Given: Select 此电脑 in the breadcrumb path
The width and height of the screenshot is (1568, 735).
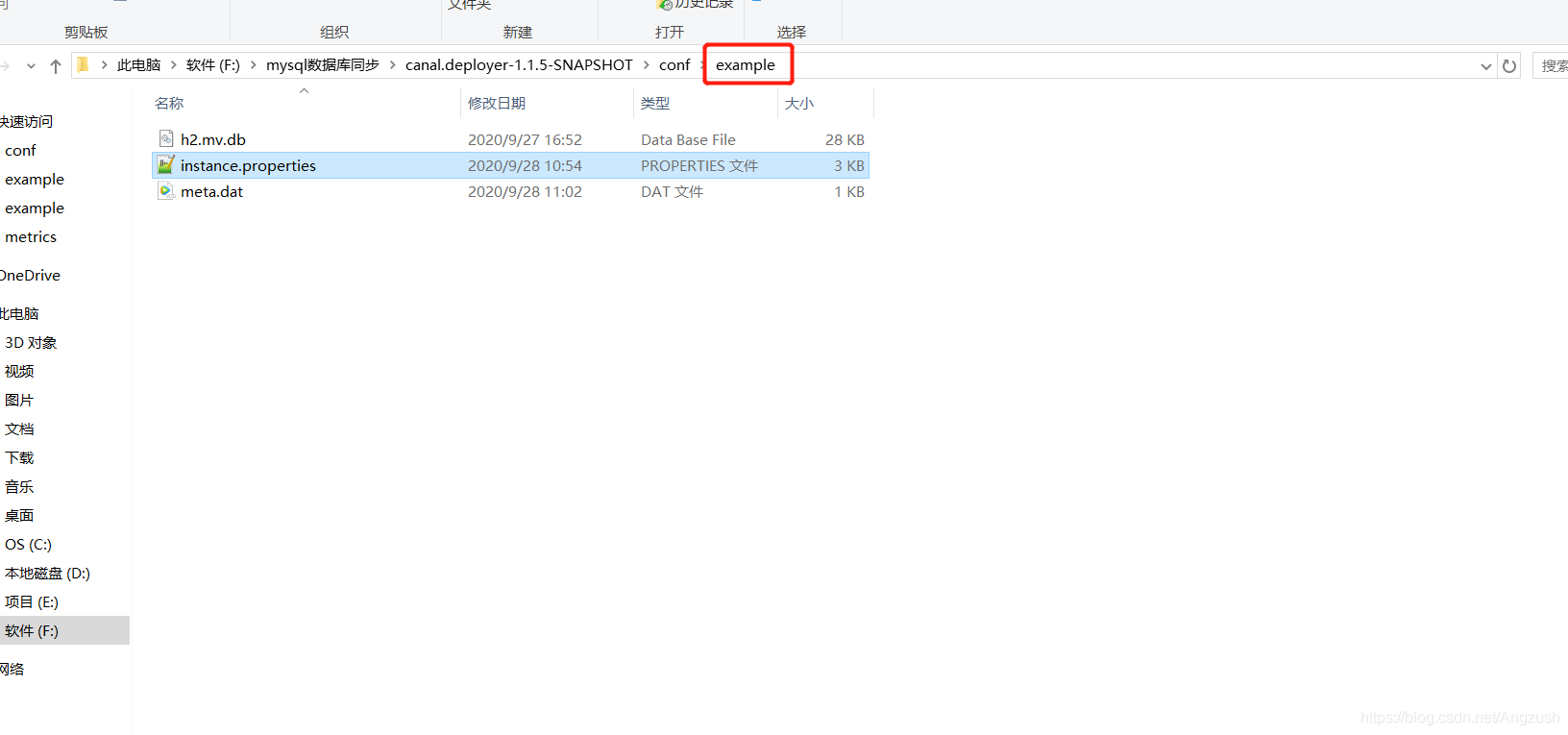Looking at the screenshot, I should coord(139,65).
